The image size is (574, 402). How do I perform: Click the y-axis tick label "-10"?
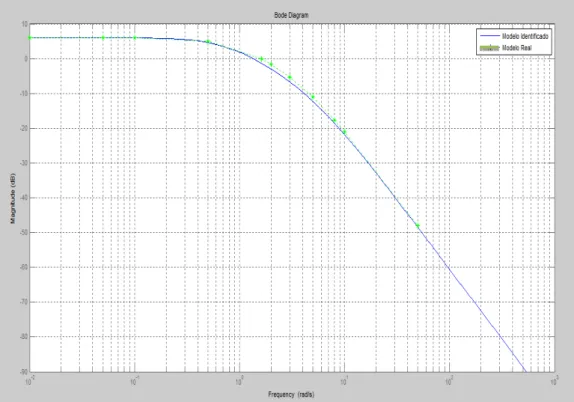[24, 93]
